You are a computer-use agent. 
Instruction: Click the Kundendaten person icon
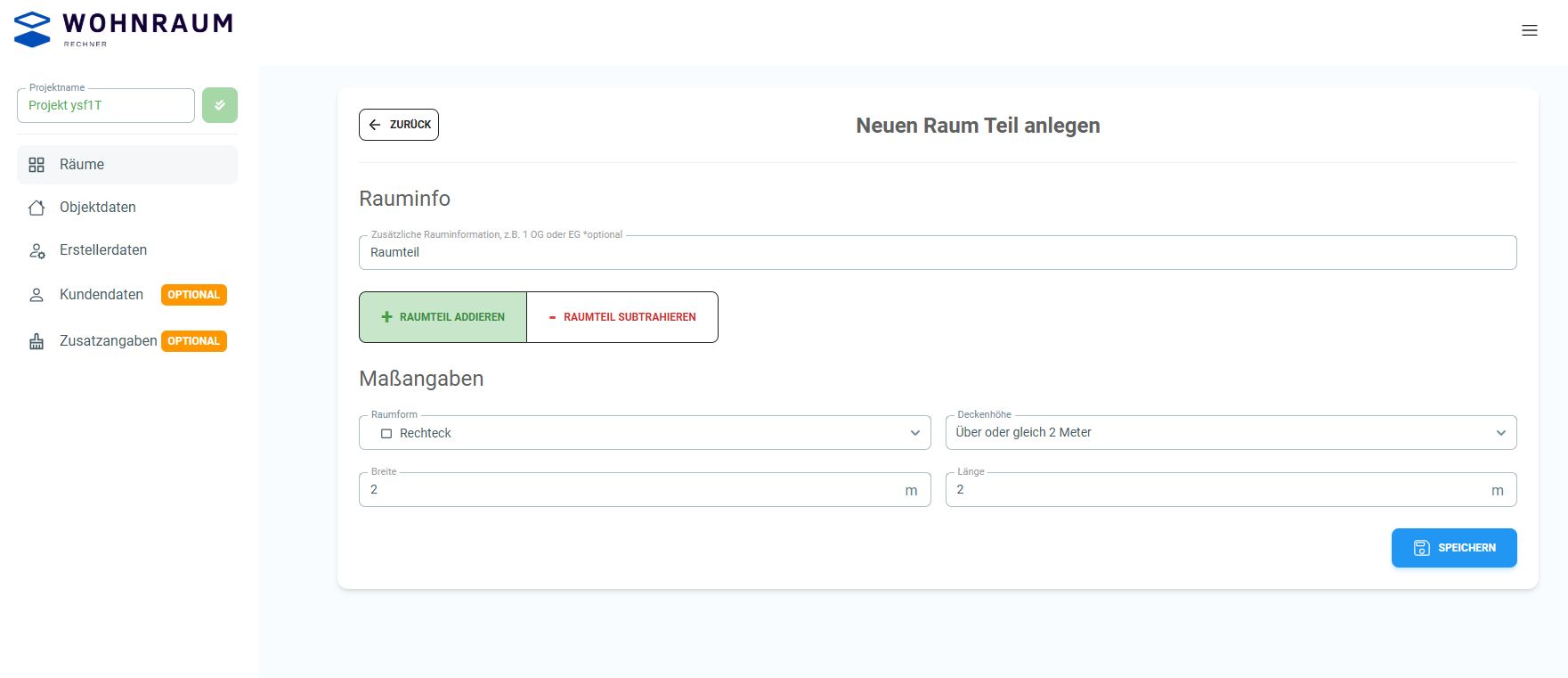point(37,295)
